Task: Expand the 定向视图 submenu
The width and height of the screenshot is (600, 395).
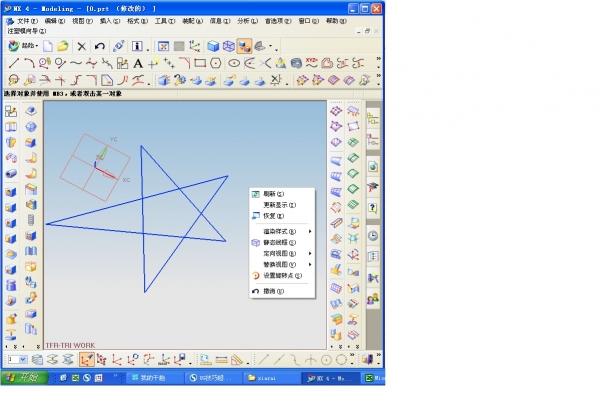Action: point(282,253)
